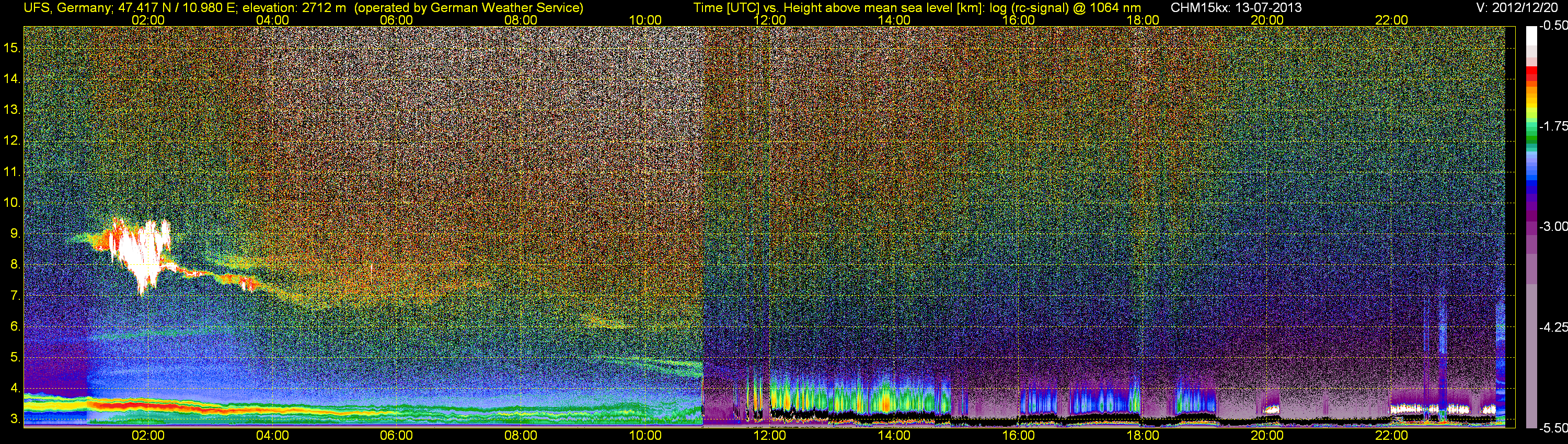Click the 4. km label on the height axis

pyautogui.click(x=15, y=388)
